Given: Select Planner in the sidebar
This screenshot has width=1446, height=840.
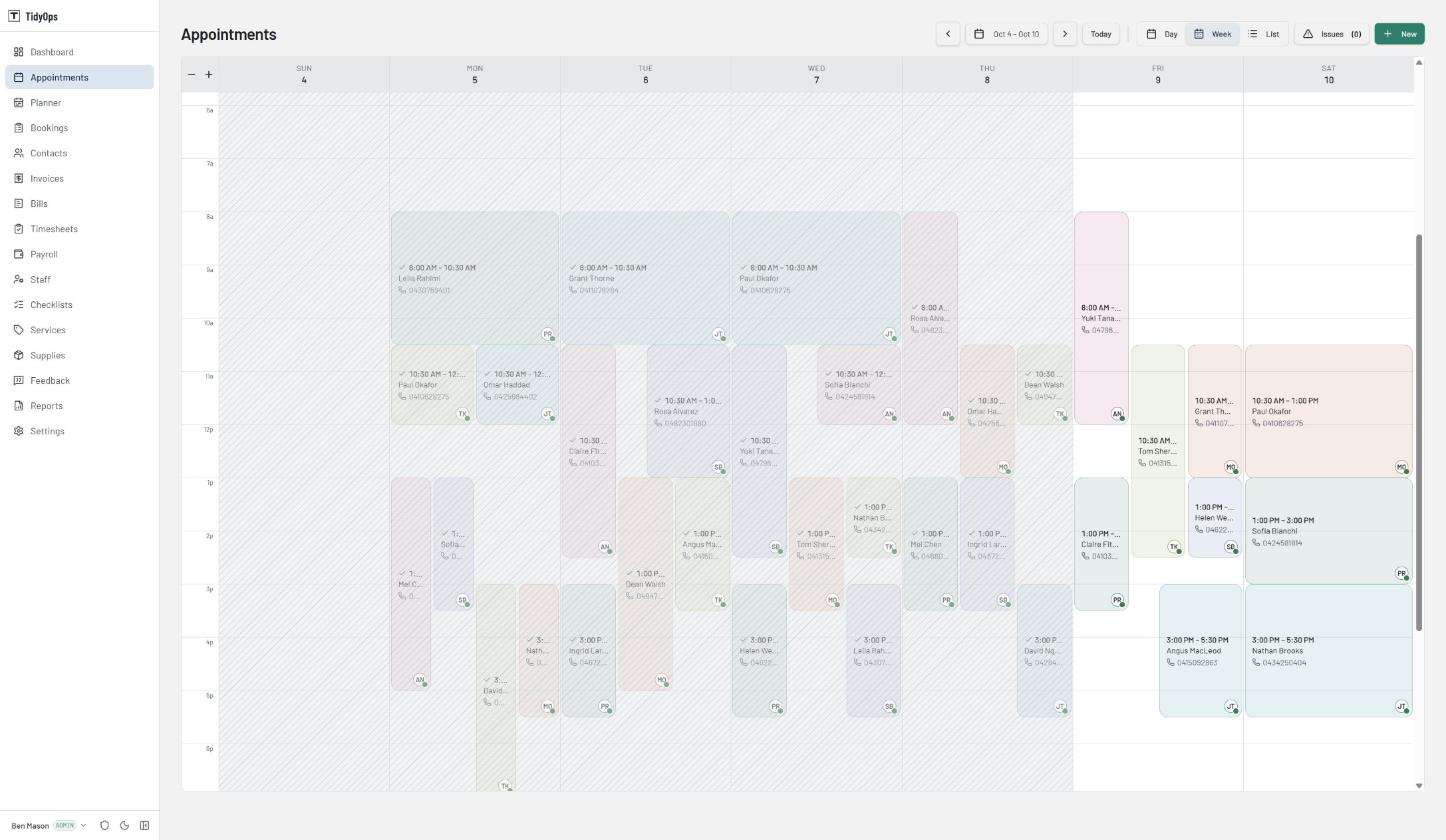Looking at the screenshot, I should pos(79,102).
